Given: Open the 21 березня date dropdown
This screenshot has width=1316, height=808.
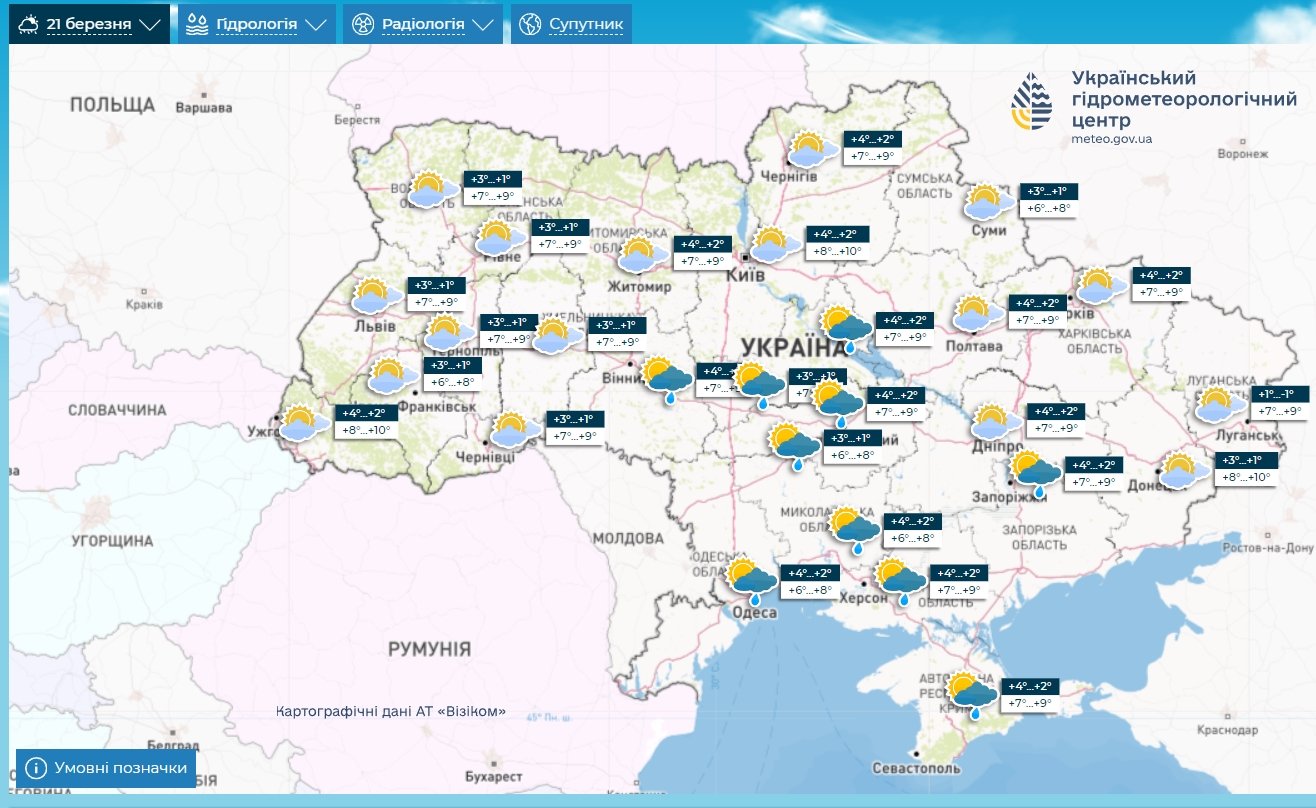Looking at the screenshot, I should click(89, 24).
